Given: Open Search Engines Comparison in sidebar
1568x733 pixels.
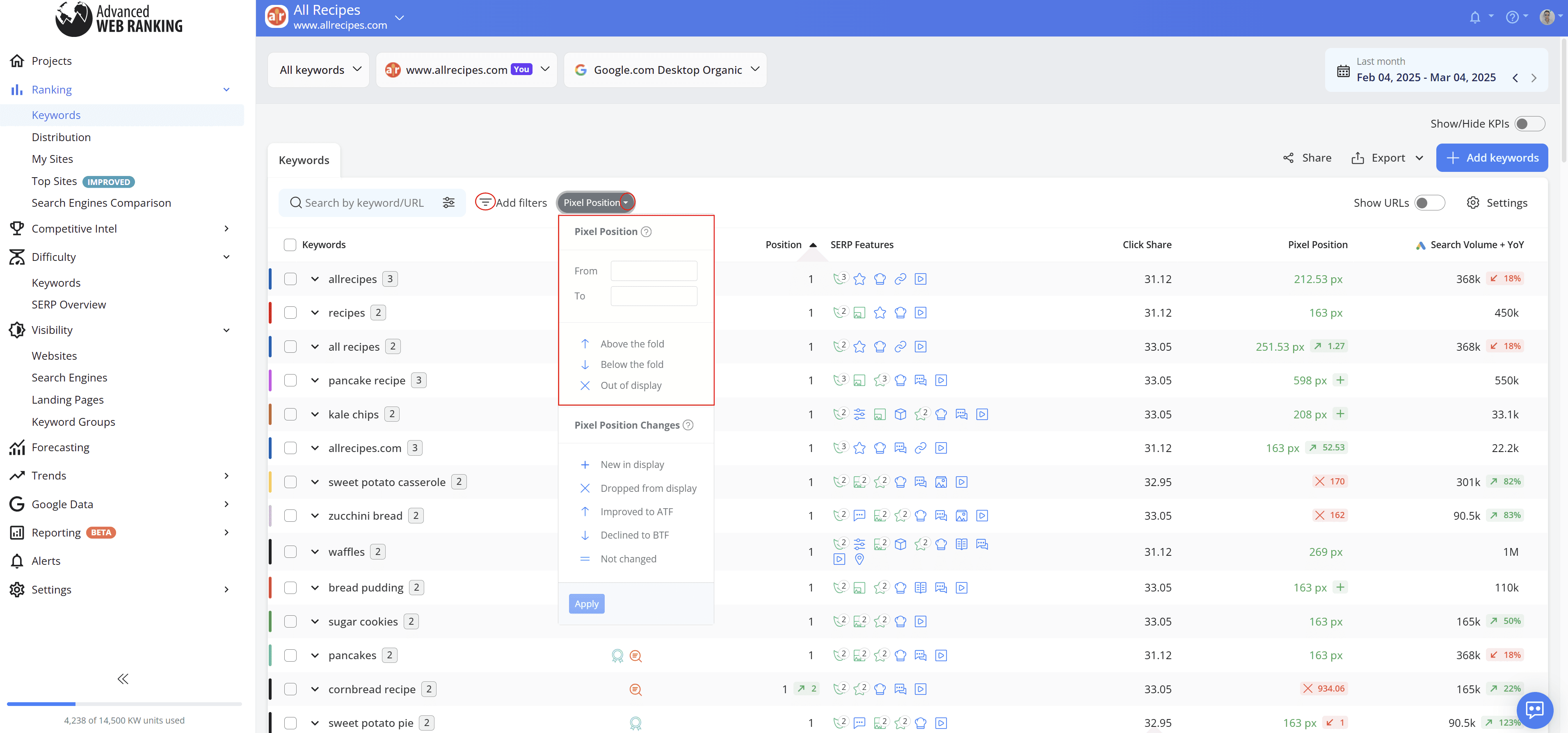Looking at the screenshot, I should click(x=101, y=203).
